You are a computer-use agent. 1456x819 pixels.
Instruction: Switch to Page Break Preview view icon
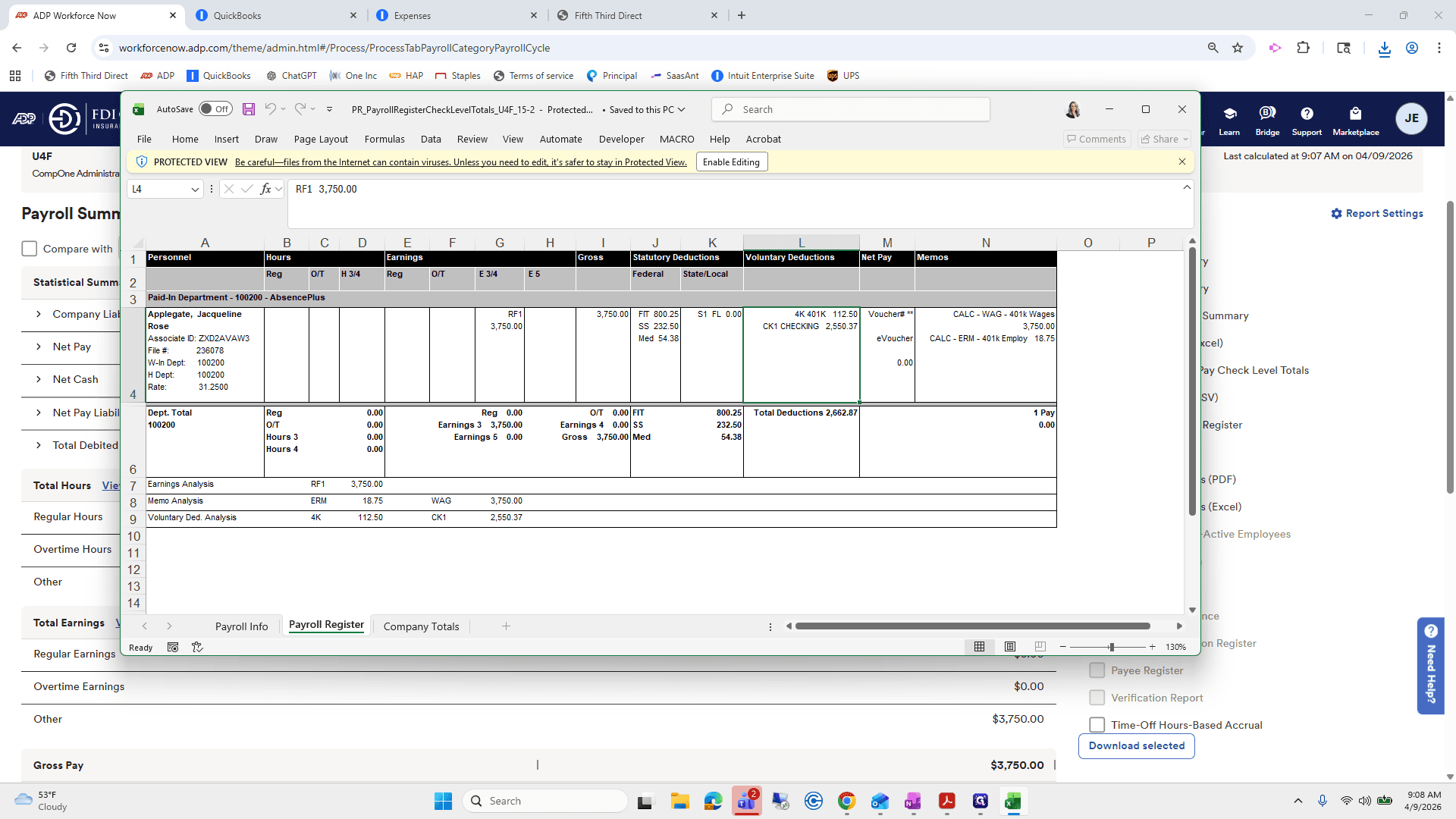[x=1040, y=647]
